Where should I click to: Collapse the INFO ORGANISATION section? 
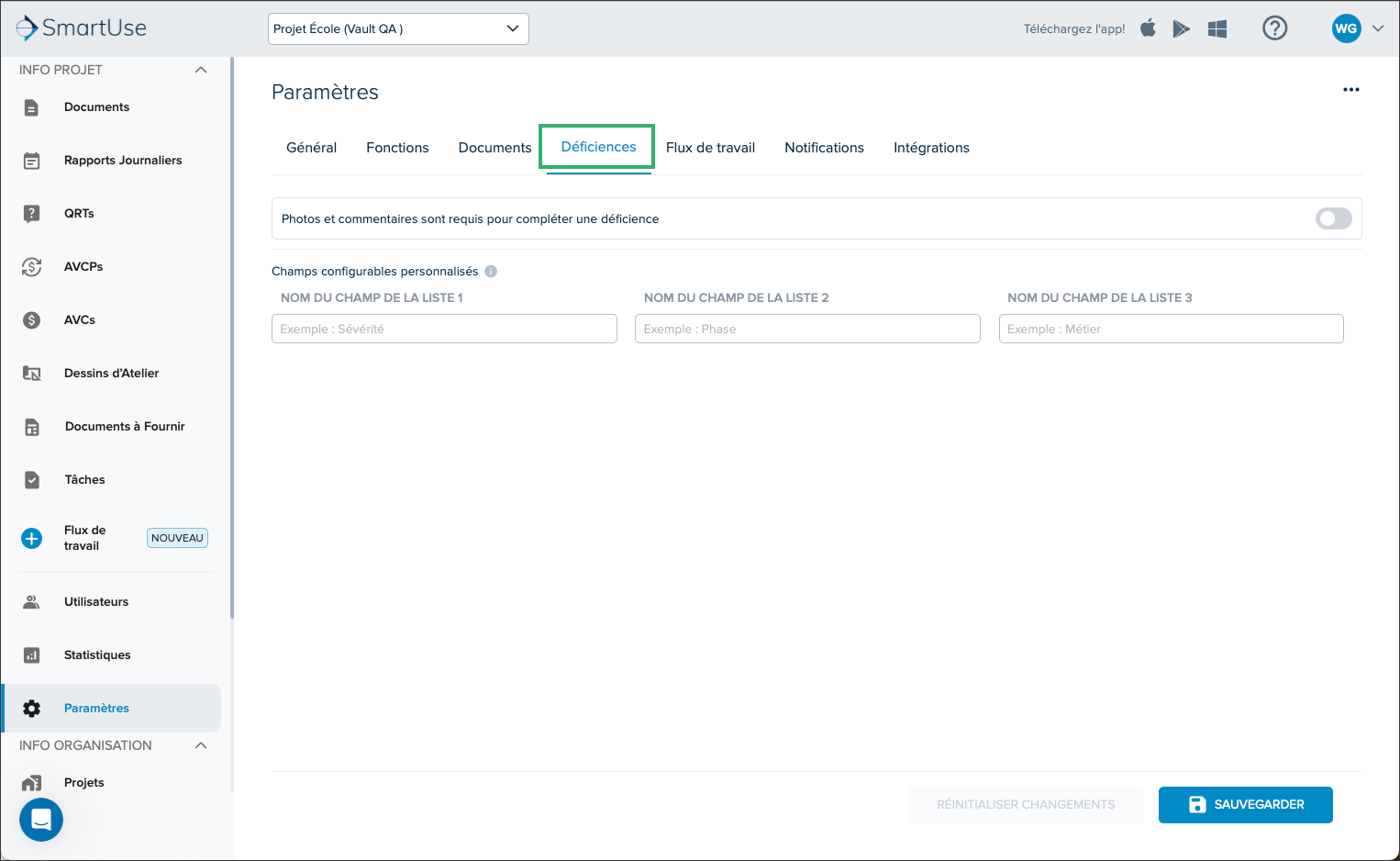point(201,745)
